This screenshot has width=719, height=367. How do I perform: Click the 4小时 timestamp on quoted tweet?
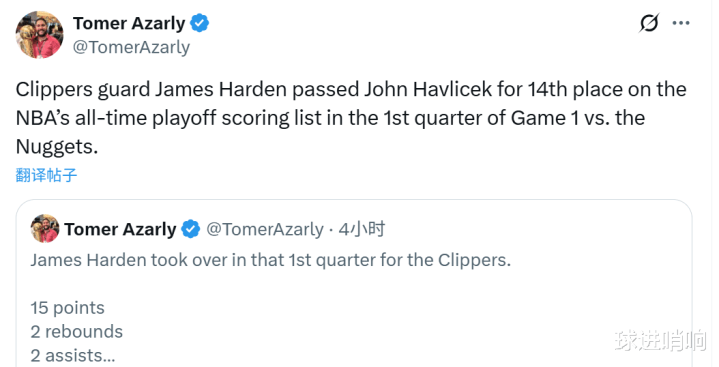click(361, 228)
